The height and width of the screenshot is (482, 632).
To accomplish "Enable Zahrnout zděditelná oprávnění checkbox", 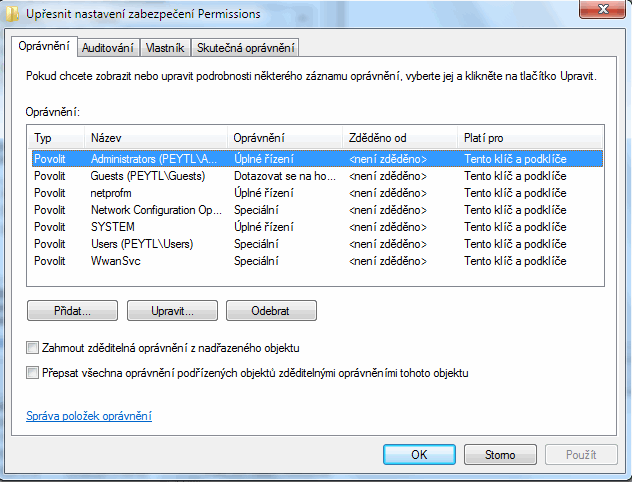I will (34, 348).
